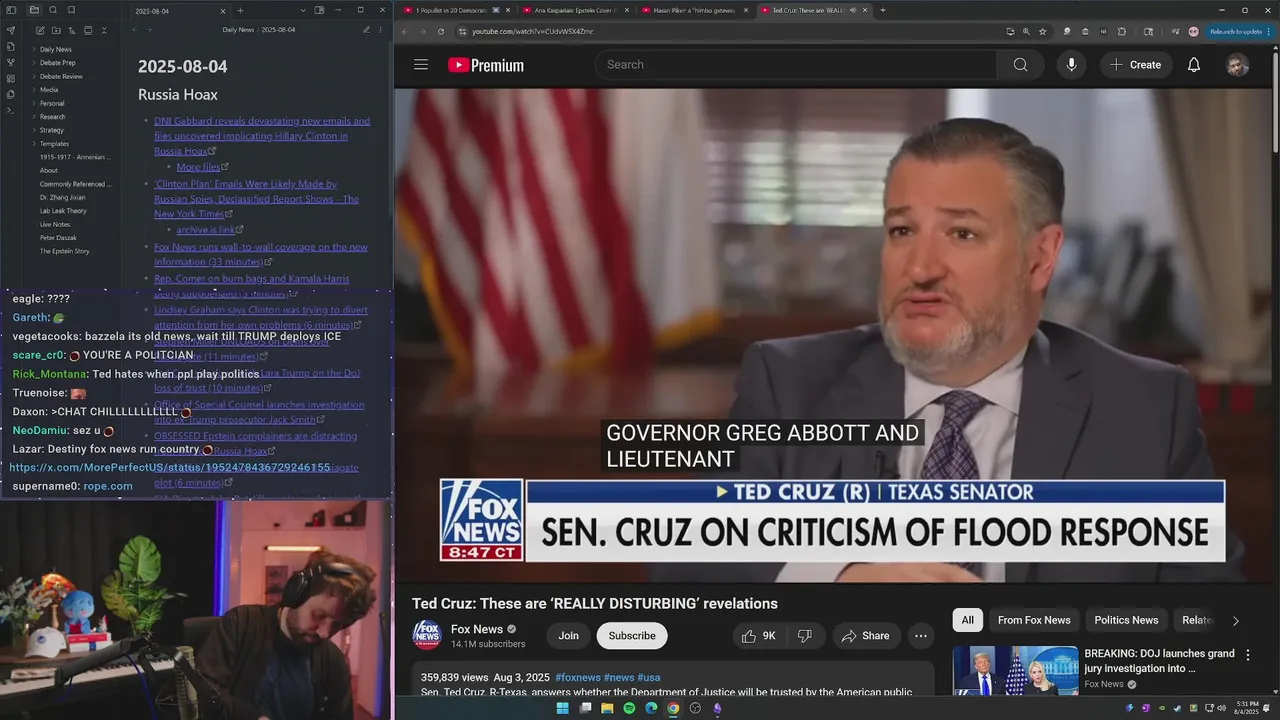1280x720 pixels.
Task: Open 'archive.is link' in note
Action: point(206,230)
